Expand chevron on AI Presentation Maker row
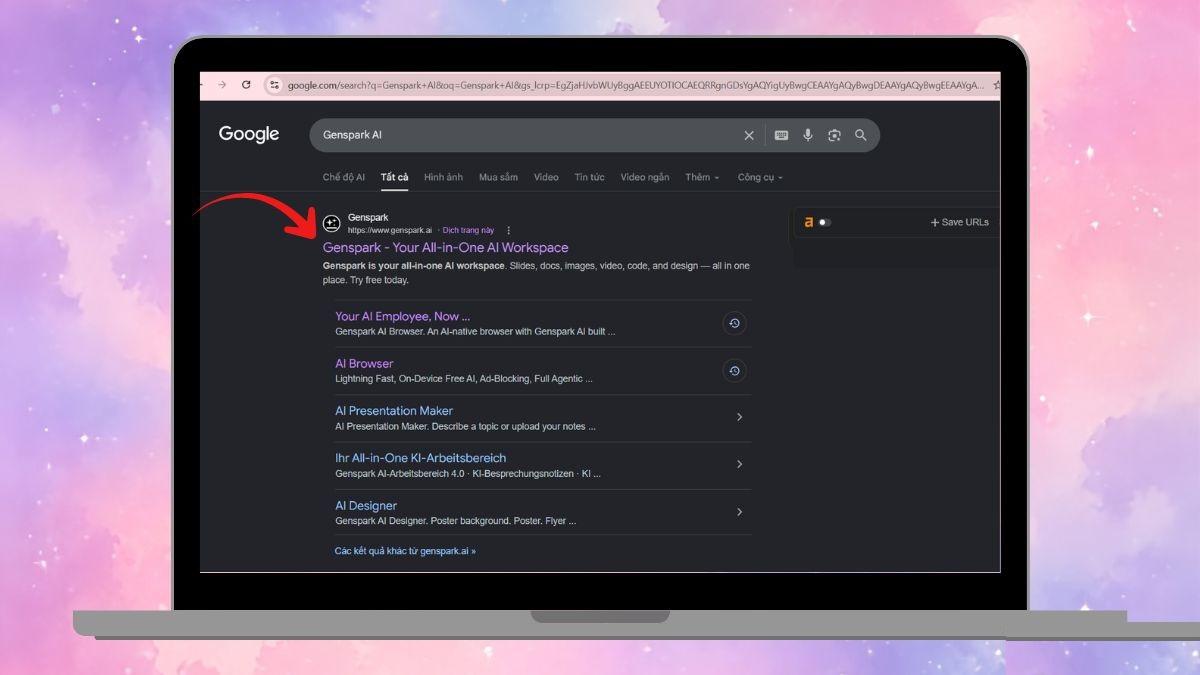This screenshot has width=1200, height=675. coord(740,417)
